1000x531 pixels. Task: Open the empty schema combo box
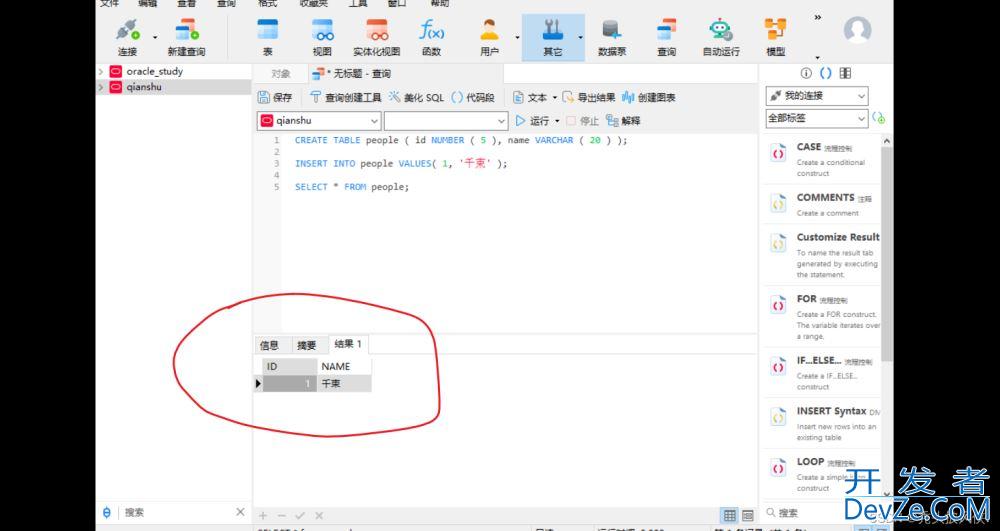click(446, 120)
